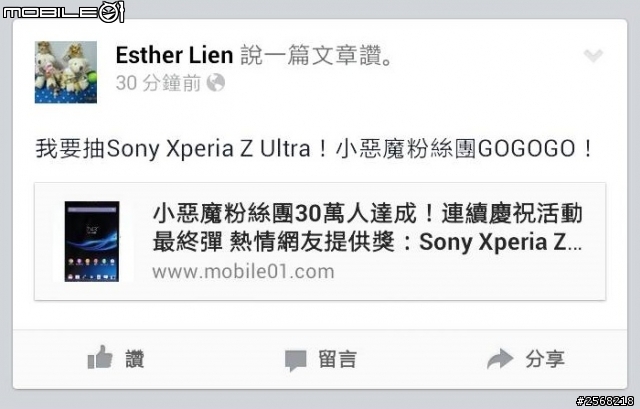Click the 30 分鐘前 timestamp
The width and height of the screenshot is (640, 409).
(158, 83)
